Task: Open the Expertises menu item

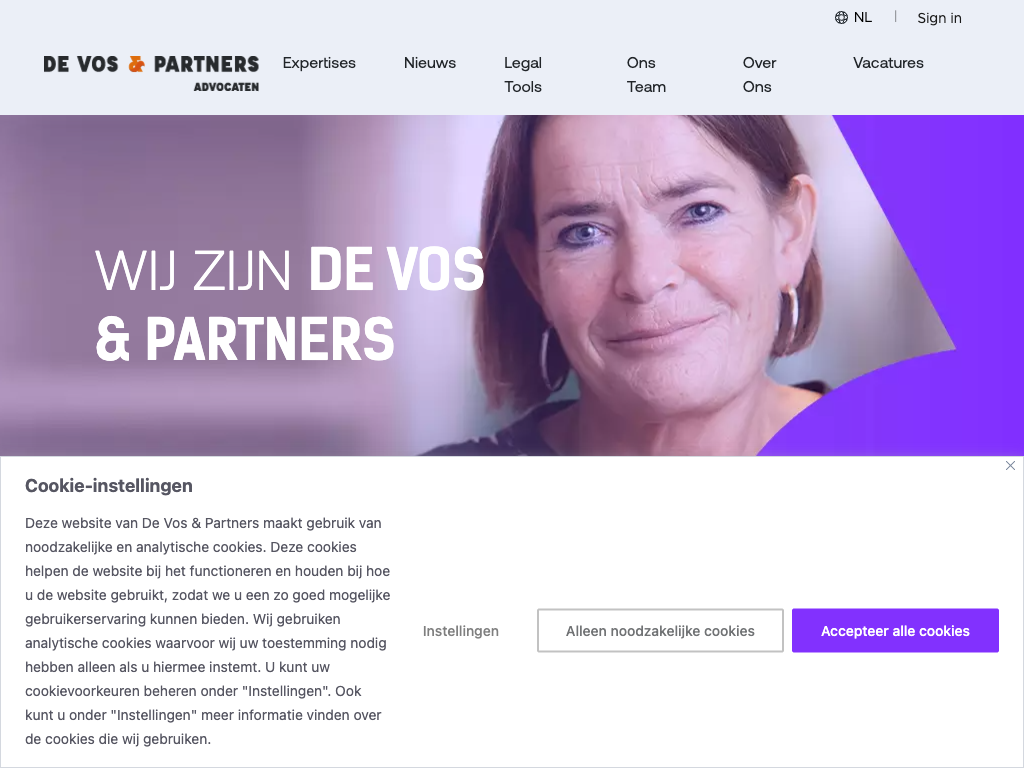Action: [319, 63]
